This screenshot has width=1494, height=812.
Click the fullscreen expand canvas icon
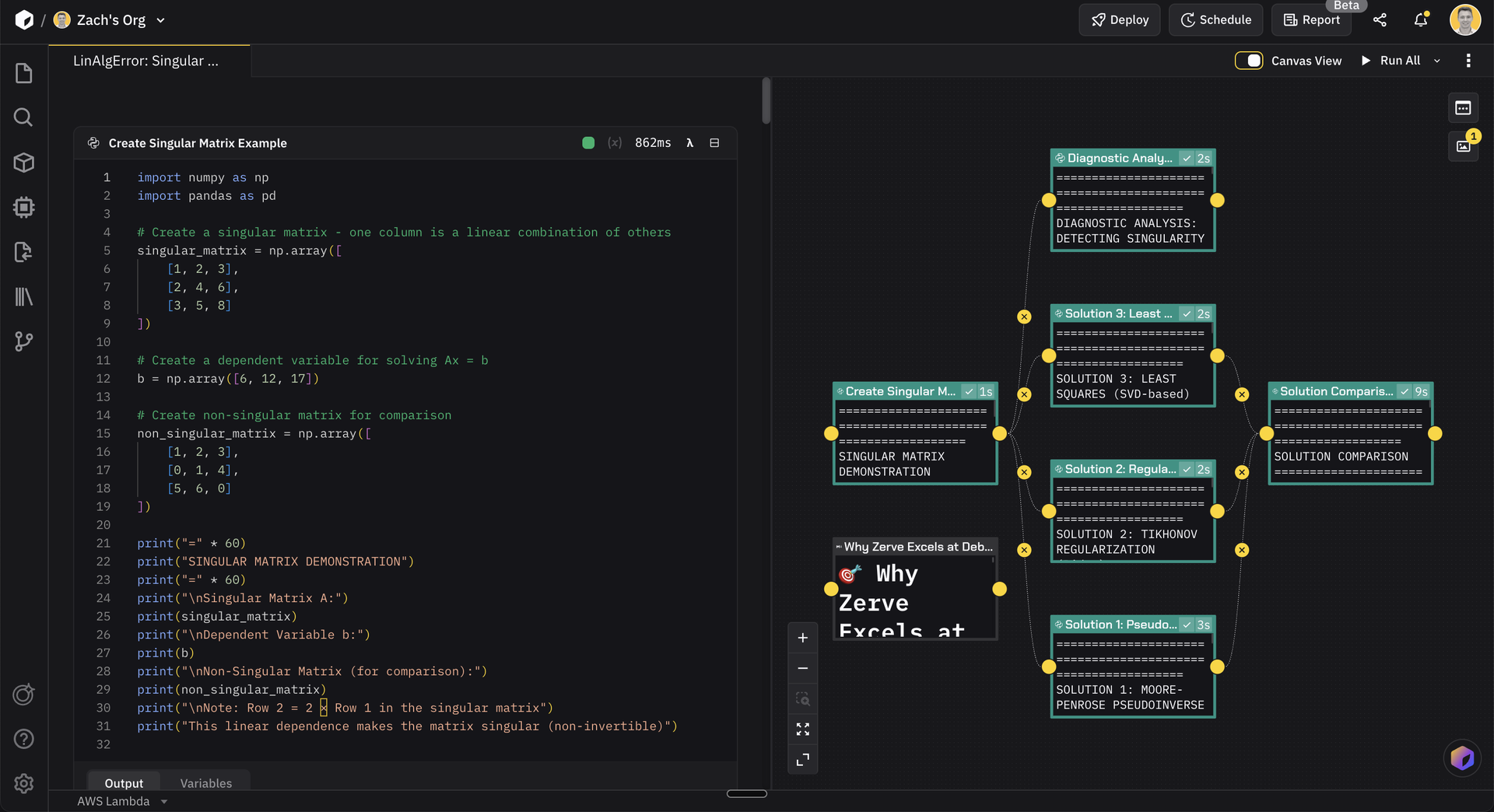pyautogui.click(x=802, y=759)
